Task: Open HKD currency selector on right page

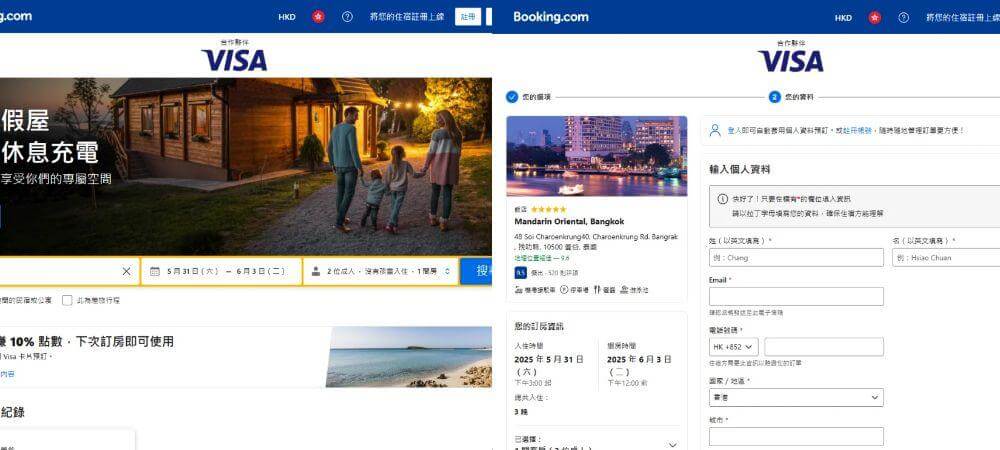Action: pos(843,18)
